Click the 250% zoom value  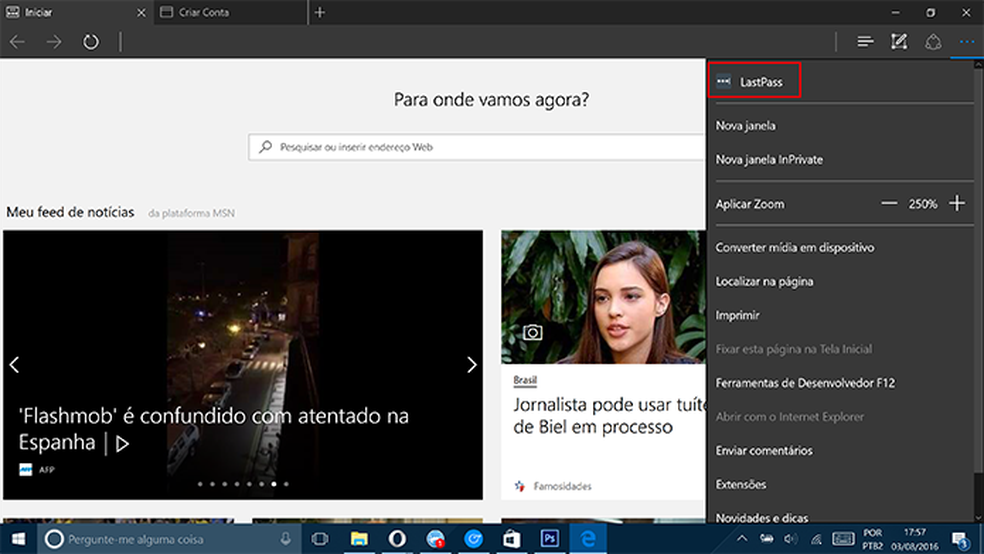click(922, 204)
